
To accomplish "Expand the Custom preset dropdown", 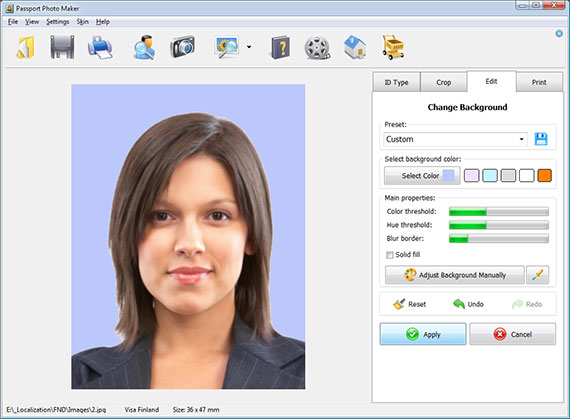I will coord(455,139).
